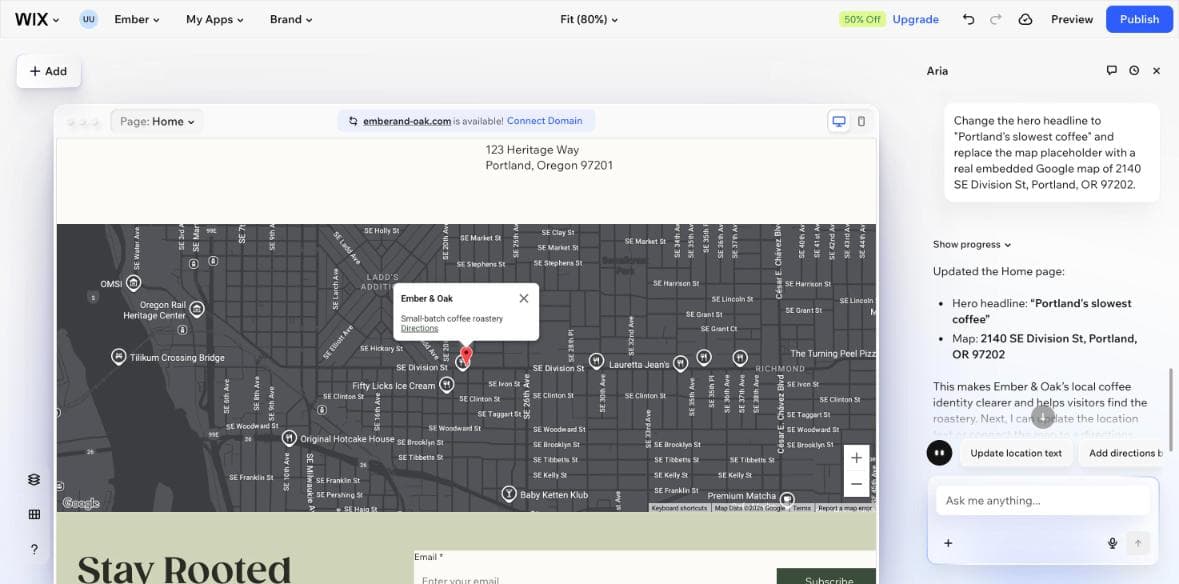Select Oregon Rail Heritage Center marker

pyautogui.click(x=197, y=309)
